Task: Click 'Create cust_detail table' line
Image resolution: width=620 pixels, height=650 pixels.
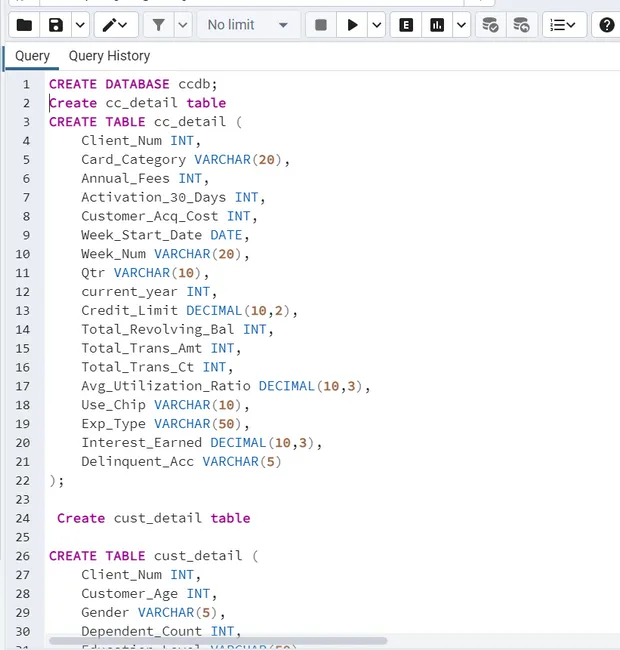Action: 154,519
